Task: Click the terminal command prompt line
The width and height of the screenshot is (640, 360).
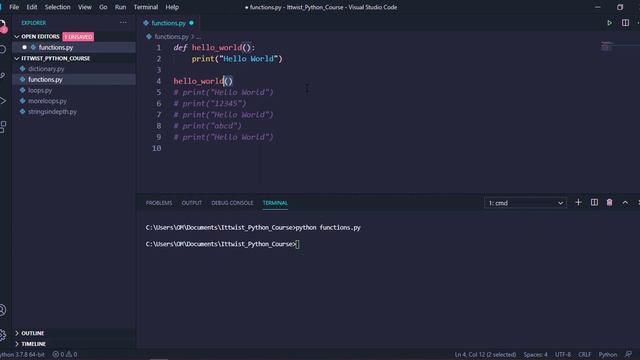Action: [x=222, y=244]
